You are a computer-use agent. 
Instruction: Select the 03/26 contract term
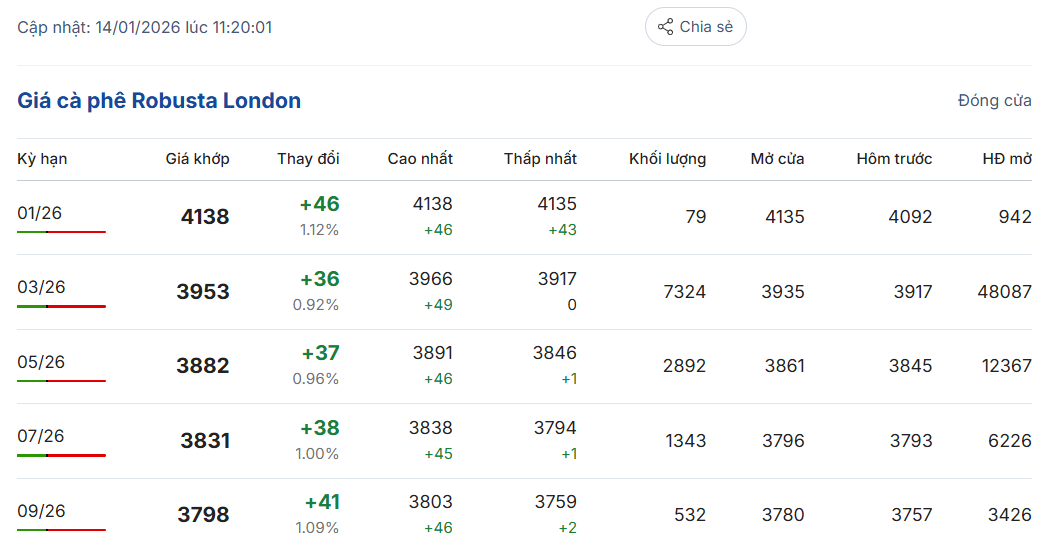click(41, 288)
